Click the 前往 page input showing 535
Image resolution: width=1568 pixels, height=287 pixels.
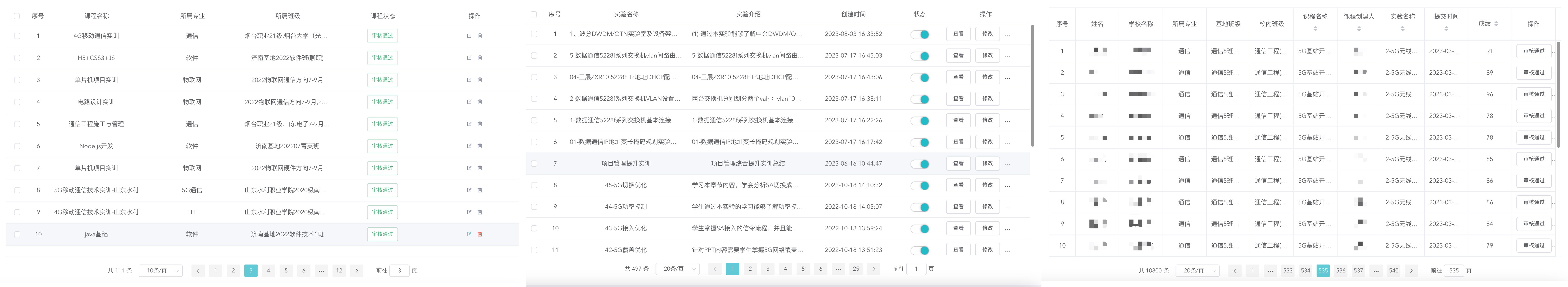tap(1454, 270)
